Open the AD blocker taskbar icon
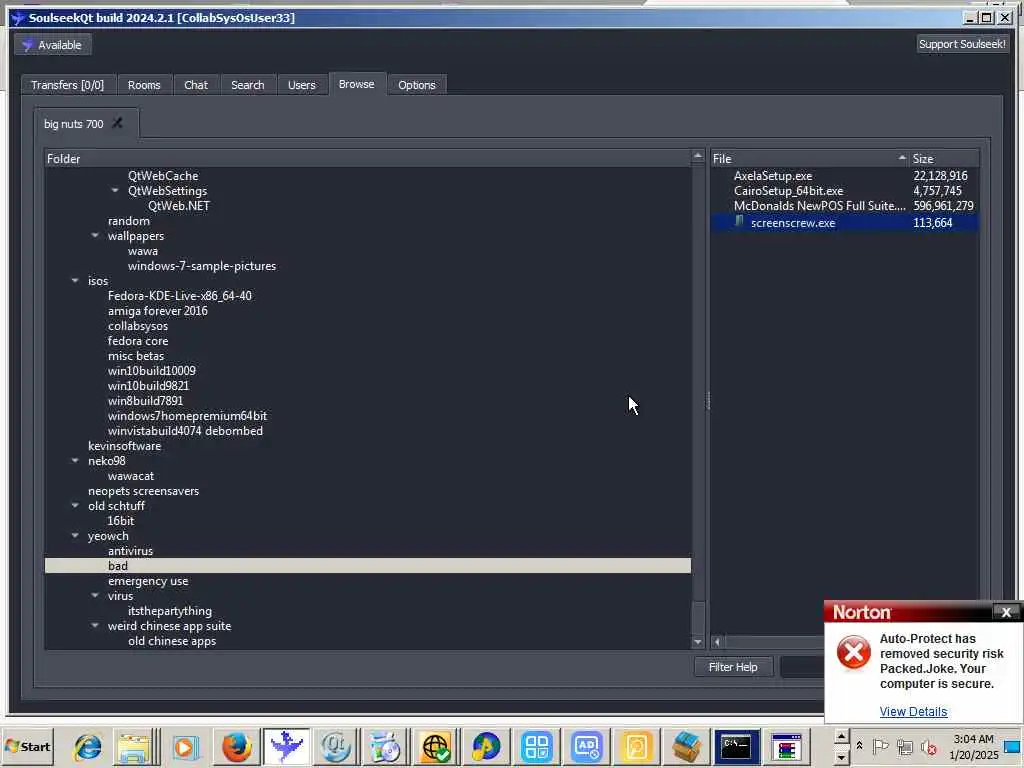This screenshot has width=1024, height=768. pyautogui.click(x=586, y=746)
